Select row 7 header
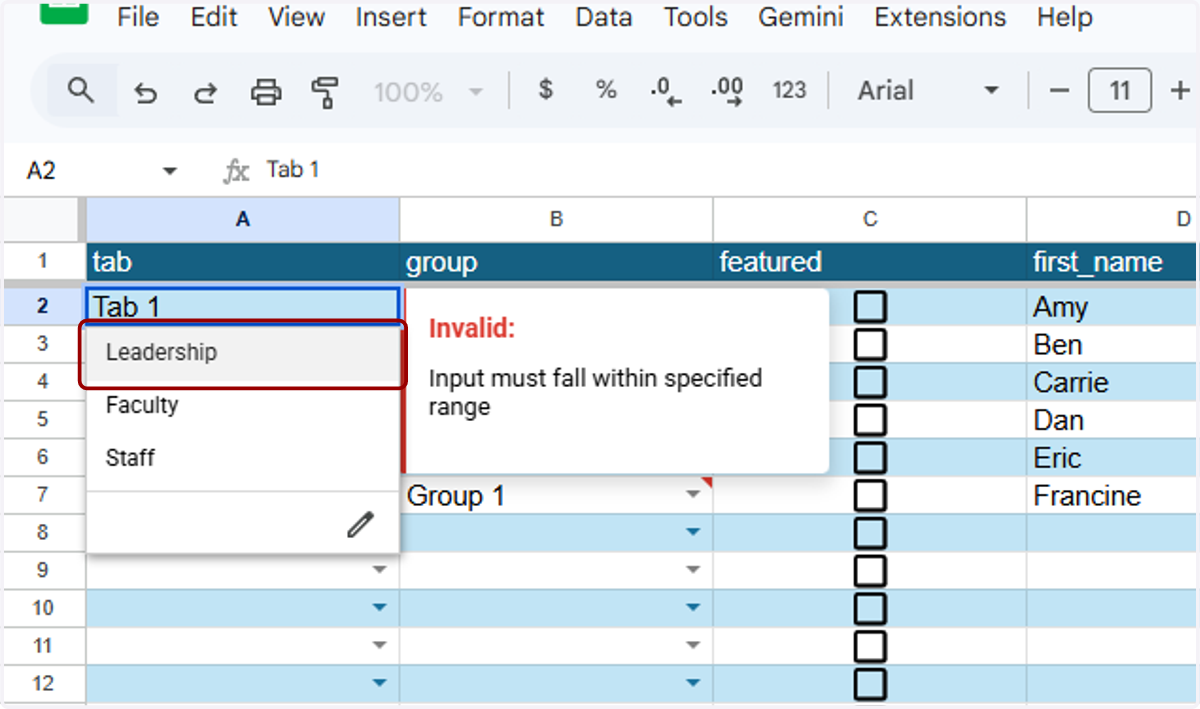 pyautogui.click(x=43, y=495)
